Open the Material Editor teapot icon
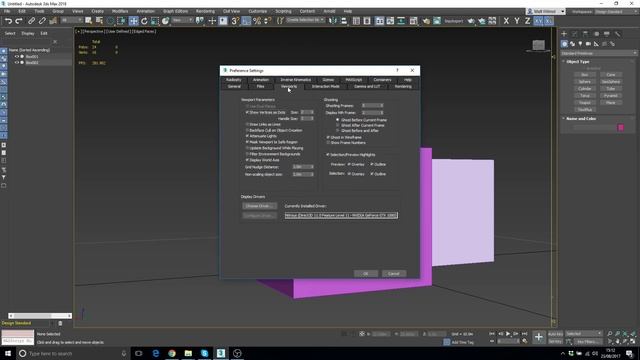 [426, 21]
